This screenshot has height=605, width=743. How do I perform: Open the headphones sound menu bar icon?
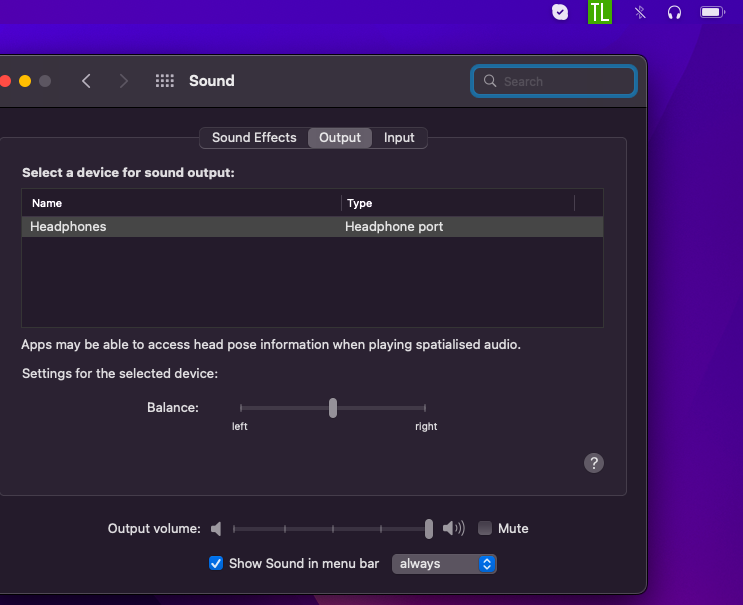(x=674, y=12)
